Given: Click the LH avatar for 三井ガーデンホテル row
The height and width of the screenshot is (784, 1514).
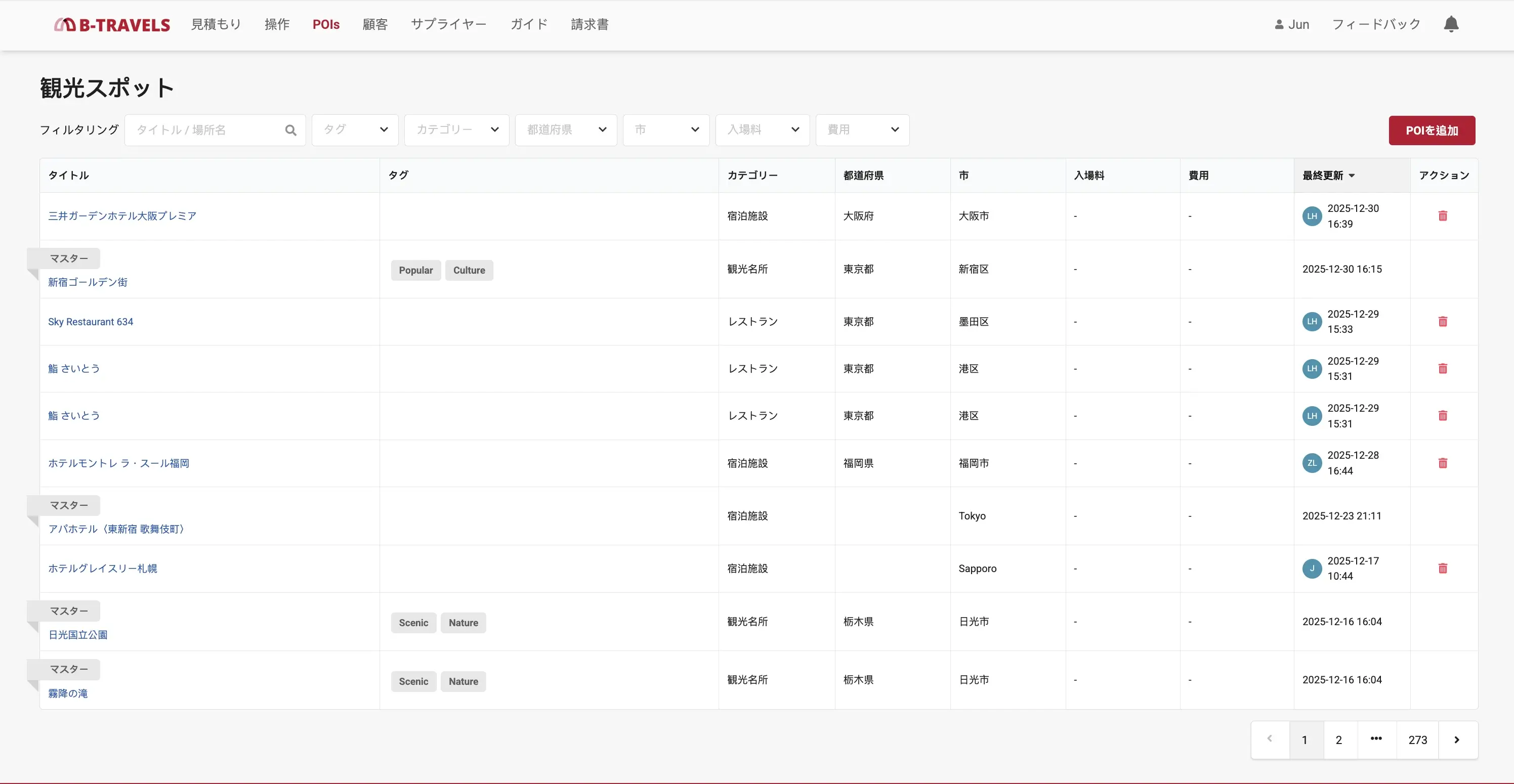Looking at the screenshot, I should click(1312, 215).
